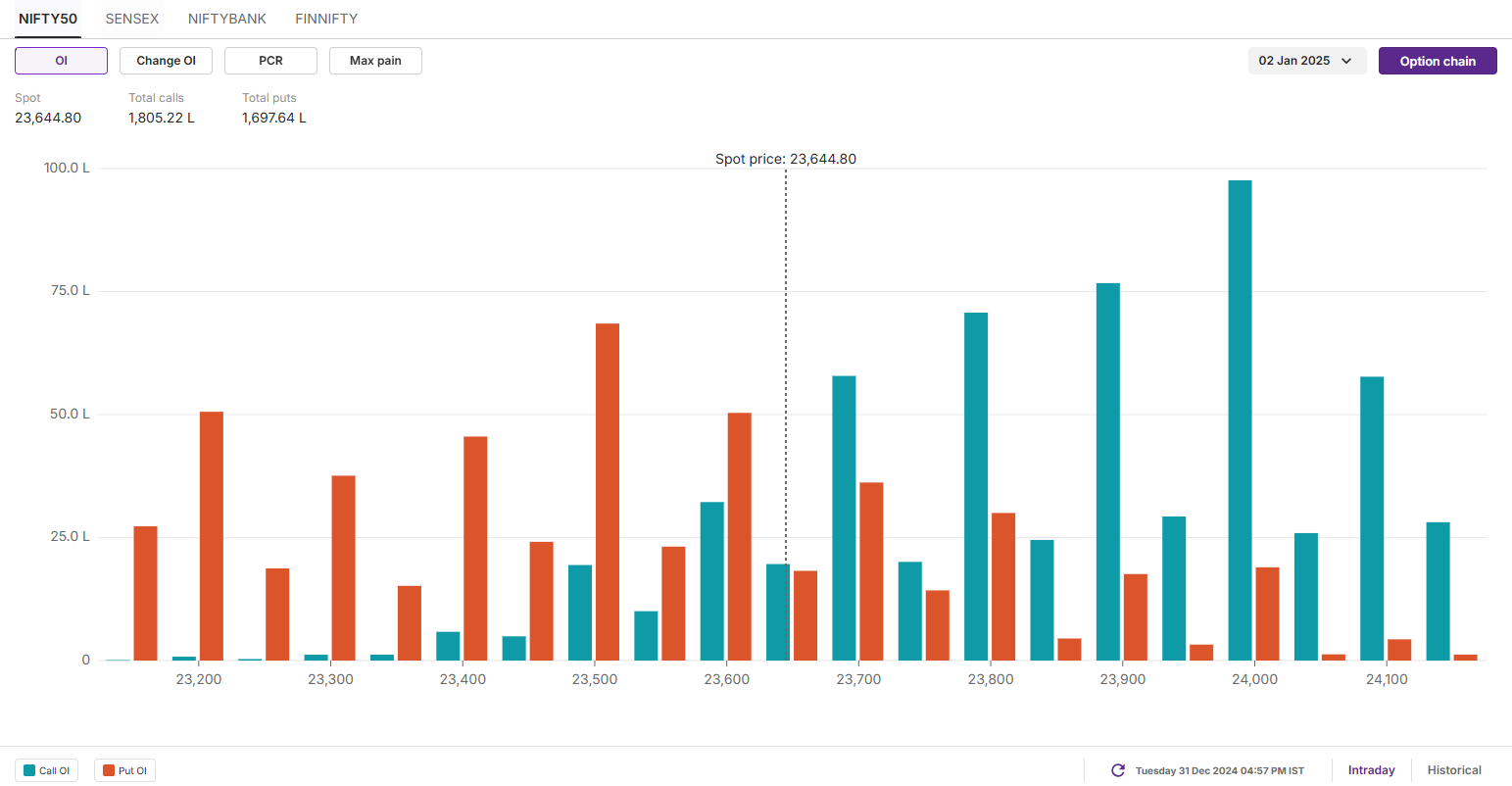Viewport: 1512px width, 786px height.
Task: Click the 24,000 strike call OI bar
Action: 1240,420
